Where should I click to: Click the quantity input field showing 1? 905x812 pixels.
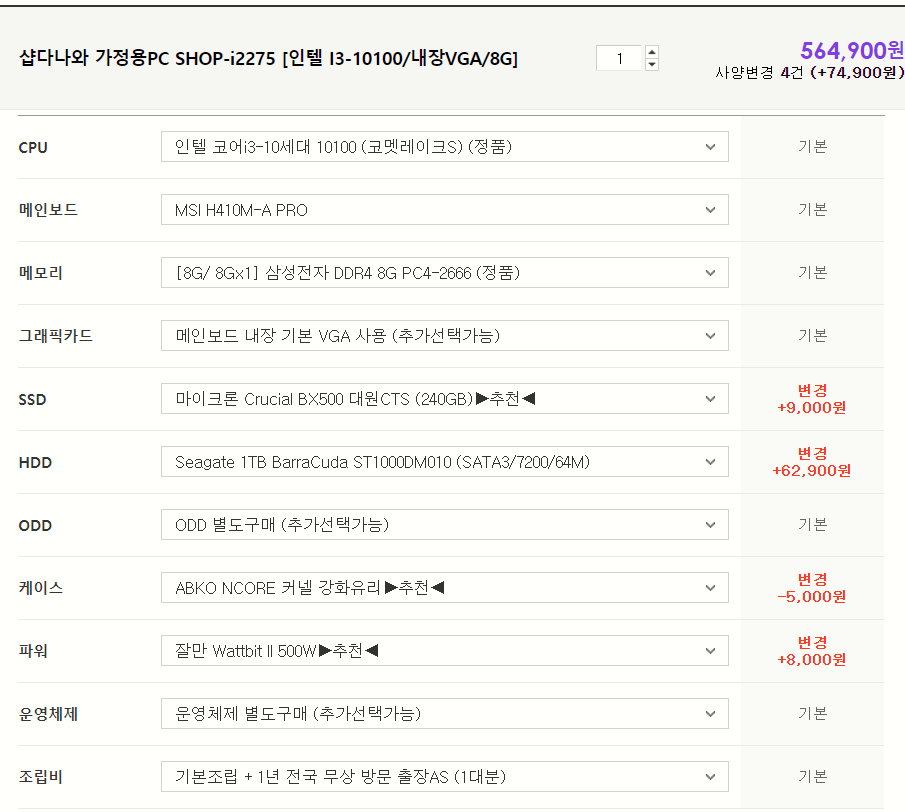click(x=619, y=58)
